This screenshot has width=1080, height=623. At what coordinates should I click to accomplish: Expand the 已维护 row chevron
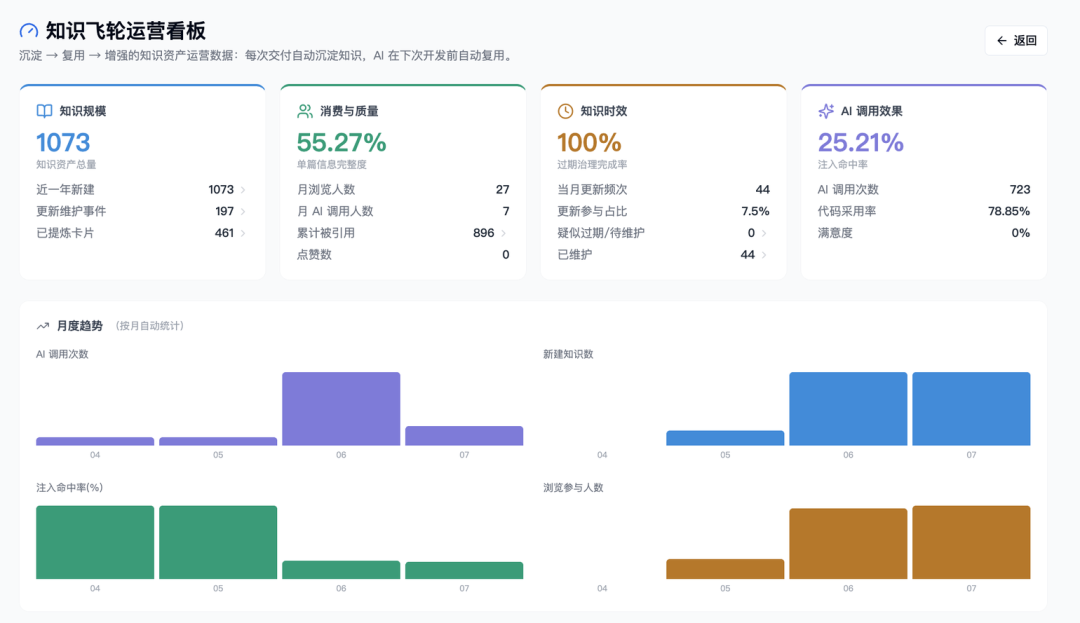(764, 255)
